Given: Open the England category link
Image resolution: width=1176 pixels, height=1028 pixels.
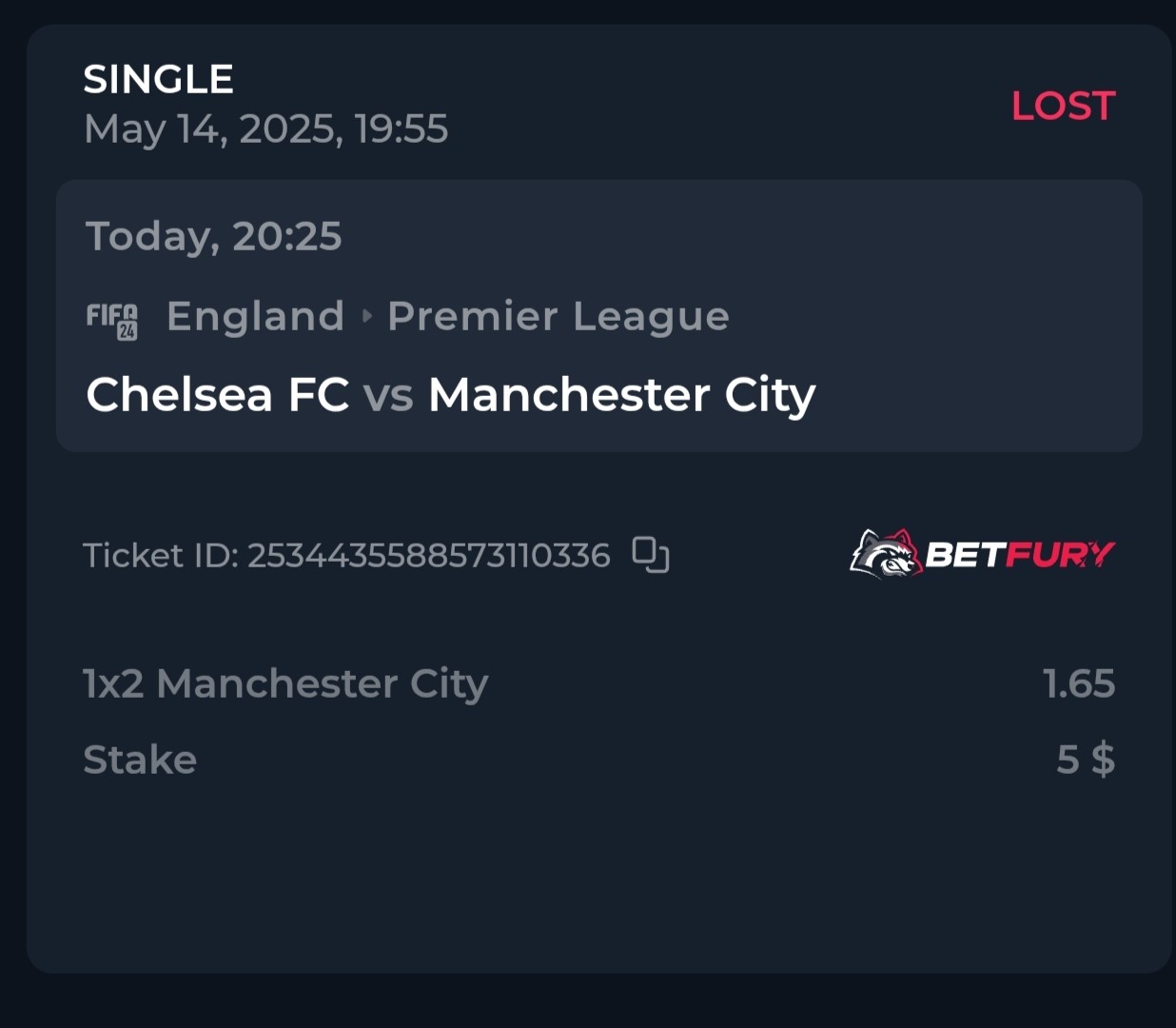Looking at the screenshot, I should pyautogui.click(x=255, y=316).
